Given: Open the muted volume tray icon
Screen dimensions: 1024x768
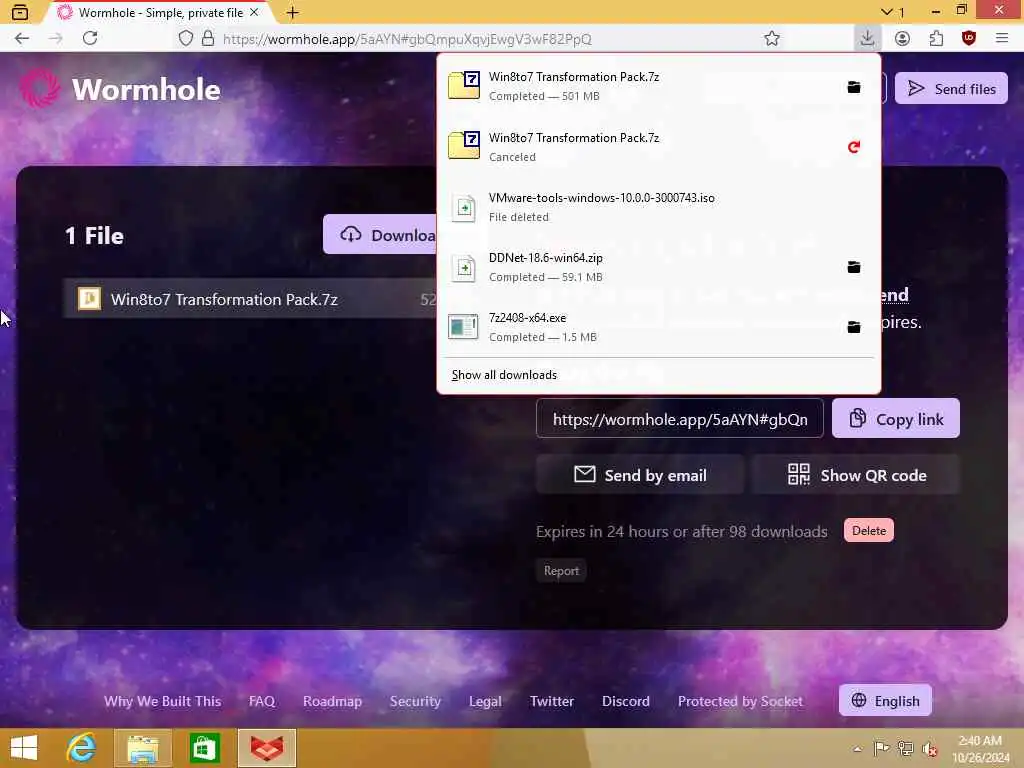Looking at the screenshot, I should (x=930, y=748).
